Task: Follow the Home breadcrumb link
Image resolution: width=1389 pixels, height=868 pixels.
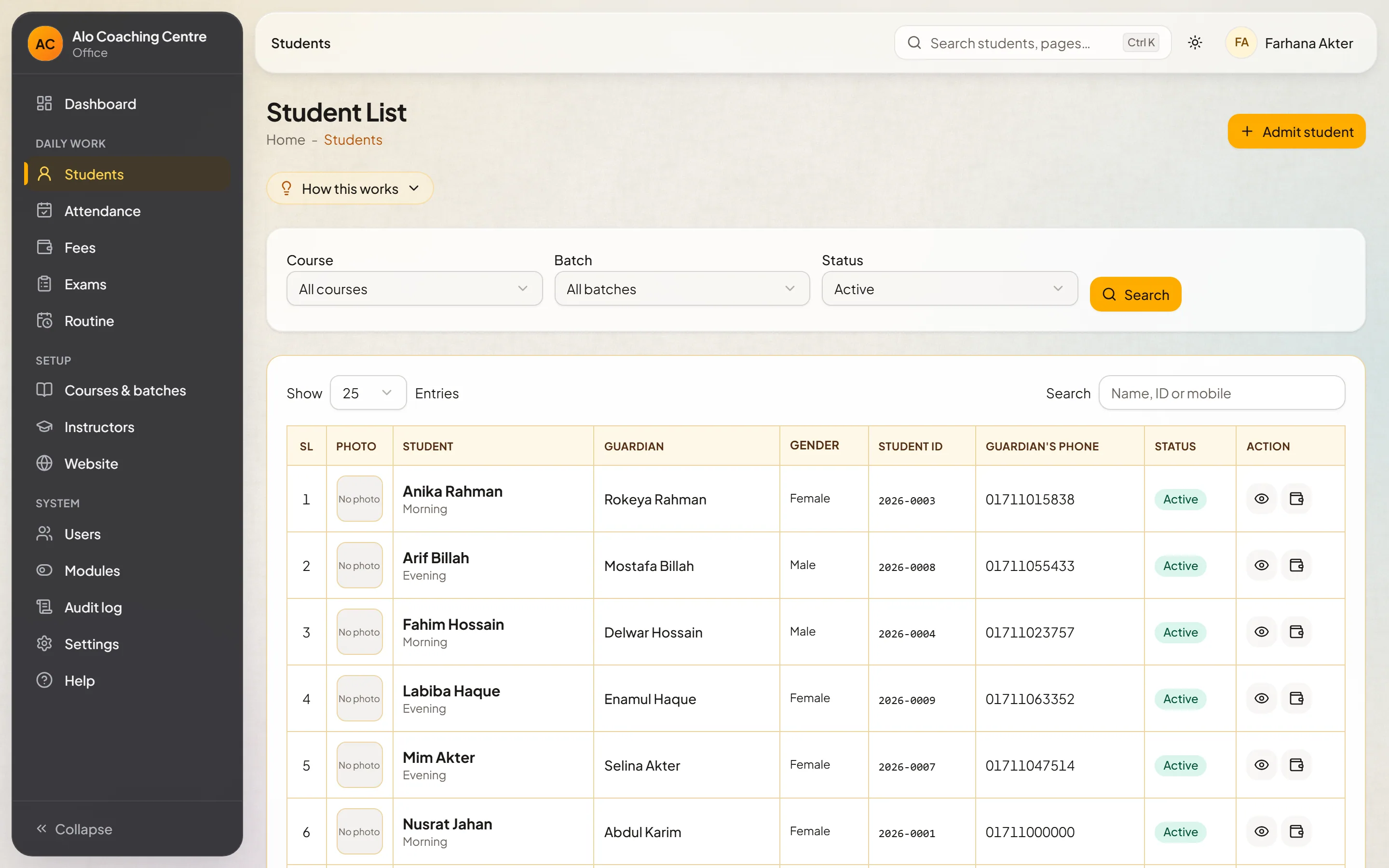Action: 286,140
